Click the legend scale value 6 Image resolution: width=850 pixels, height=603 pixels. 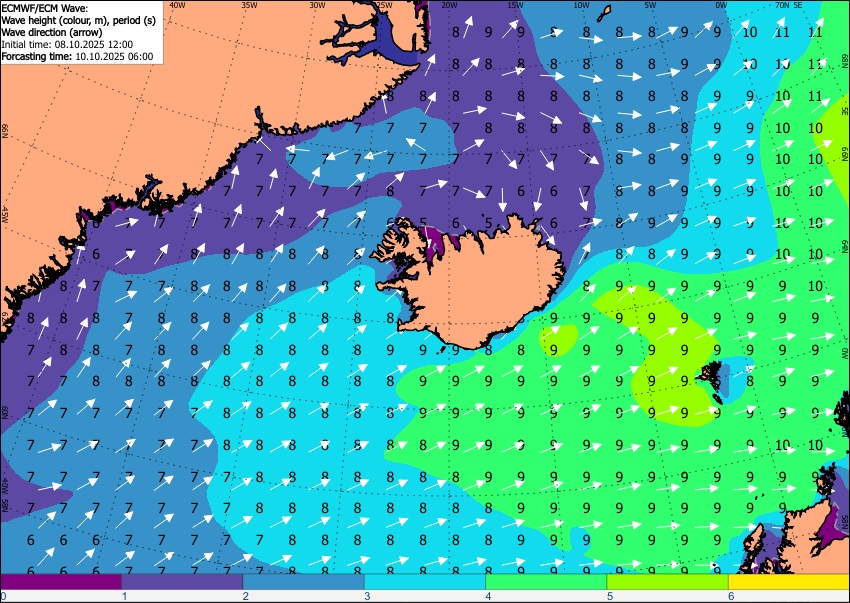coord(731,596)
